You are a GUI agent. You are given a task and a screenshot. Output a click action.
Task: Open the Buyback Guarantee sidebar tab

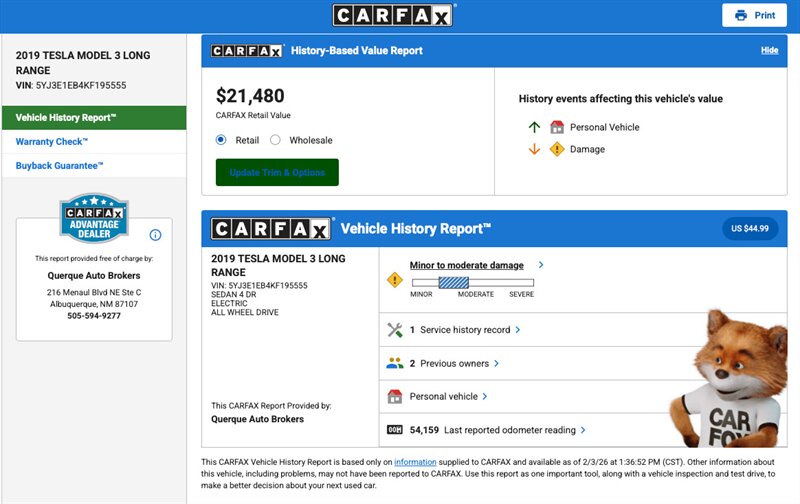(59, 166)
